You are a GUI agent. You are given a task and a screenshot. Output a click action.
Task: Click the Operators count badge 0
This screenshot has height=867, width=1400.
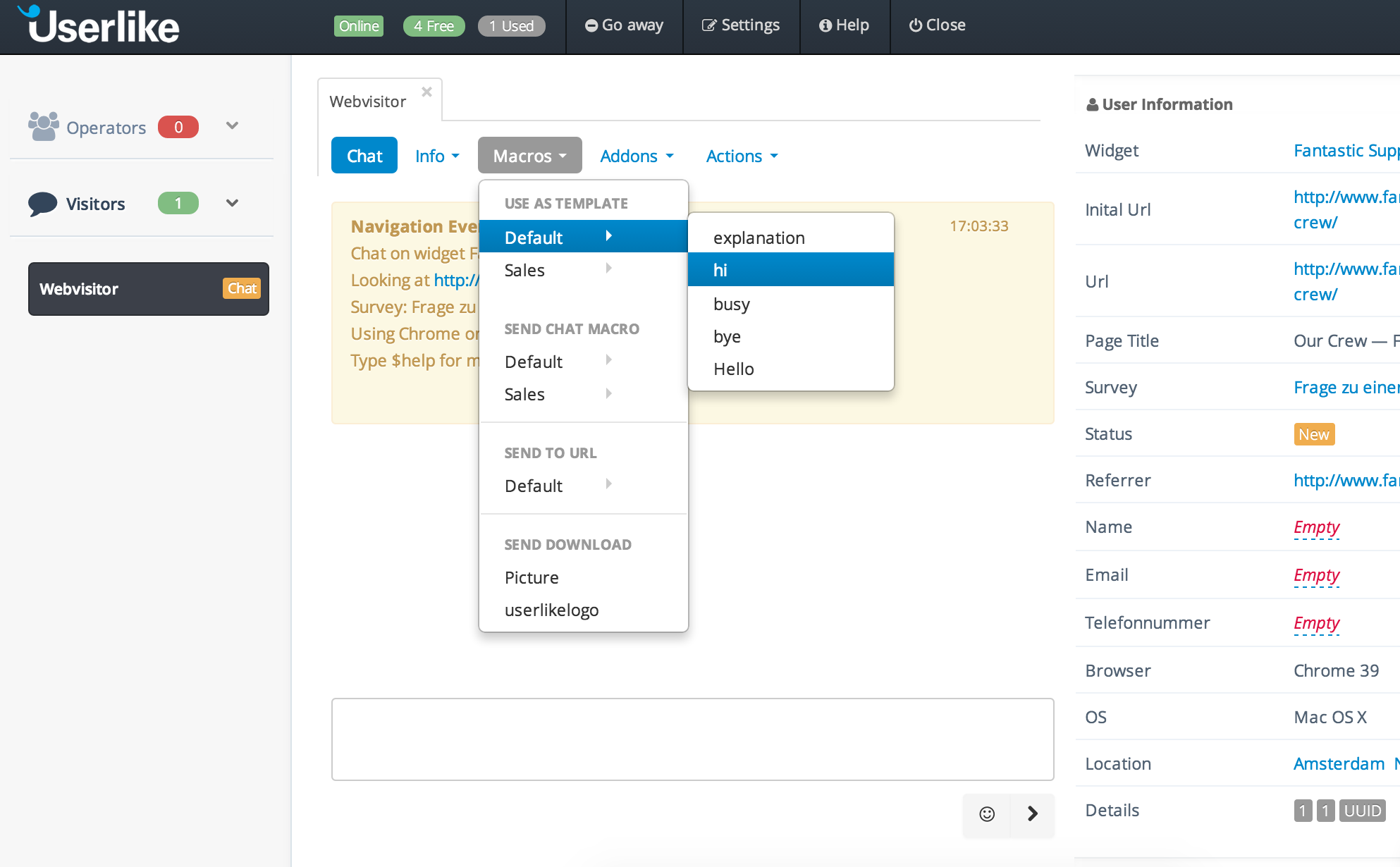coord(178,127)
